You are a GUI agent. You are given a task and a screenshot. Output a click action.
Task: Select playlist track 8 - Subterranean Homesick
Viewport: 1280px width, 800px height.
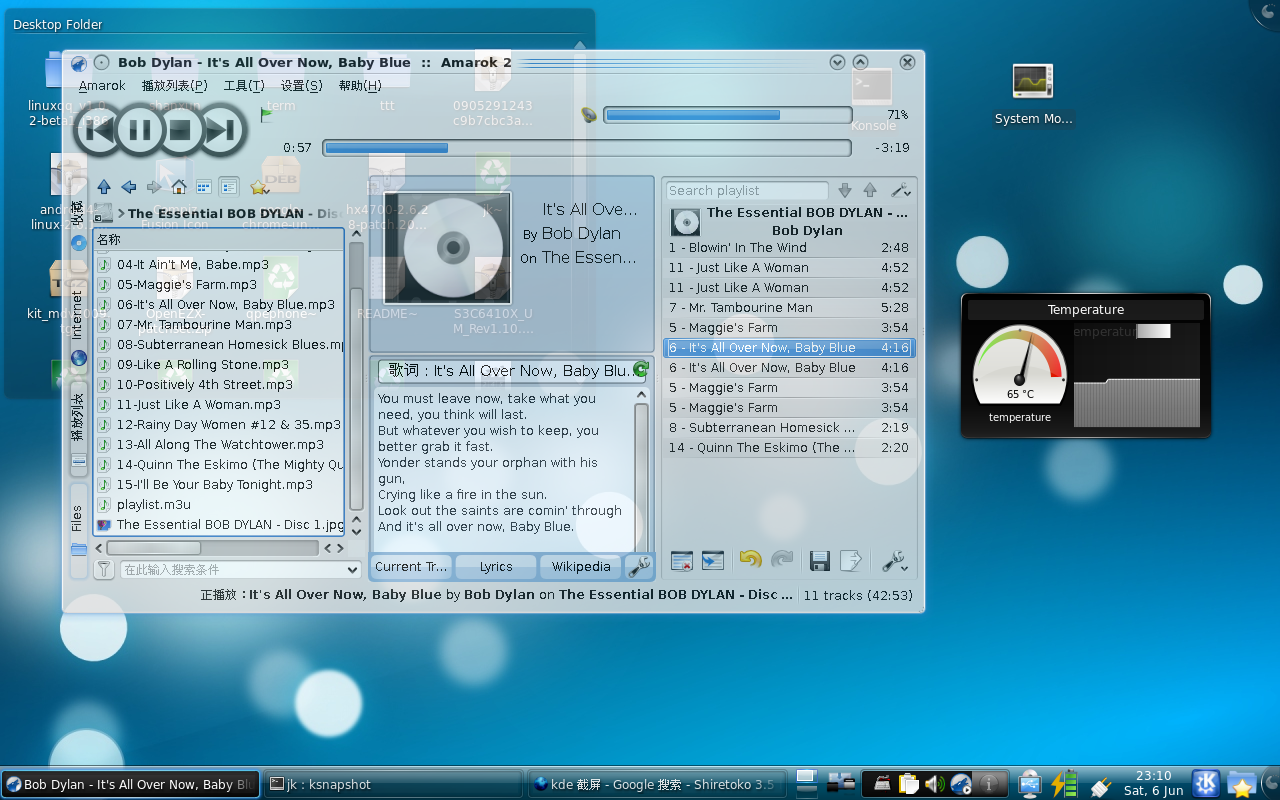(x=789, y=428)
